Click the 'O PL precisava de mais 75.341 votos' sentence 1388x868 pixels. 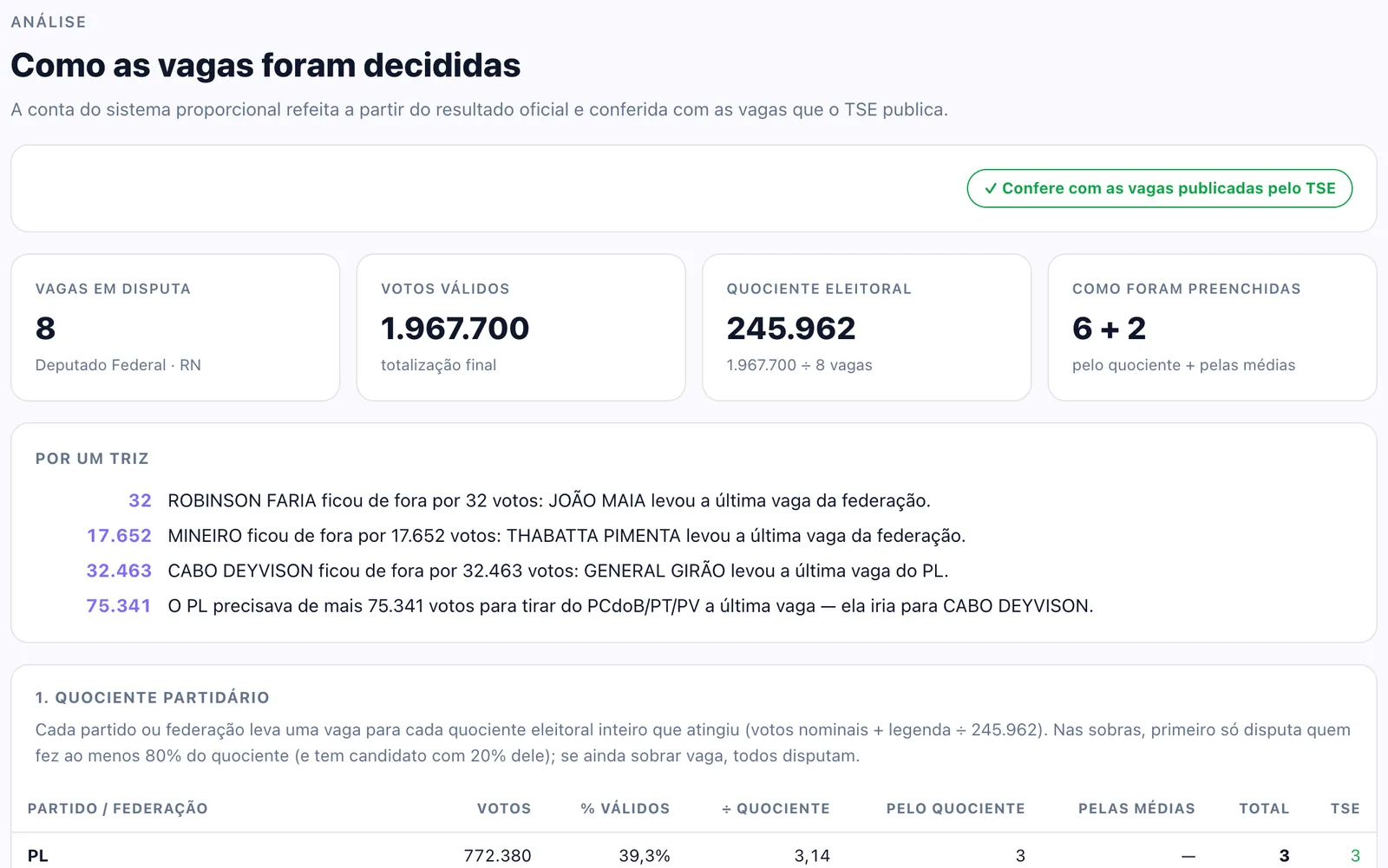(x=631, y=605)
